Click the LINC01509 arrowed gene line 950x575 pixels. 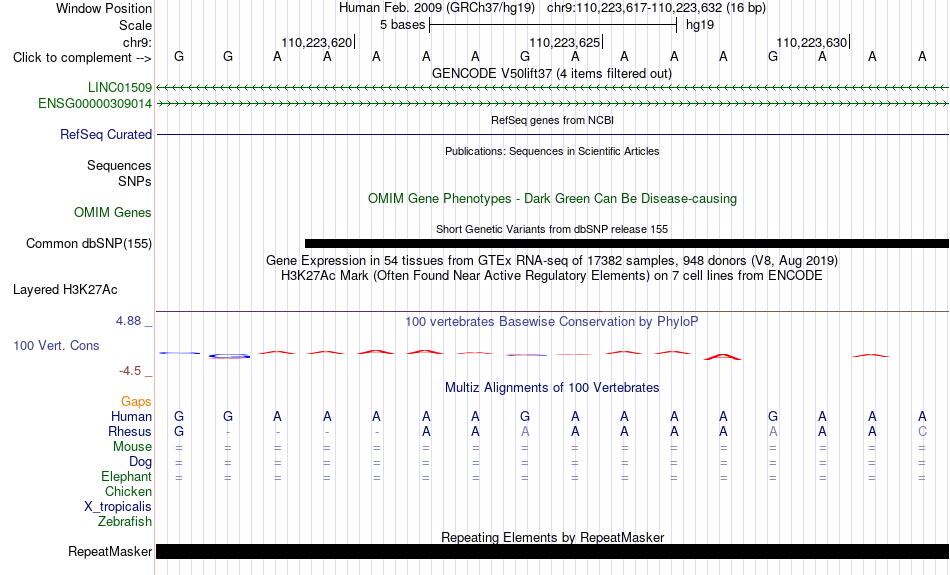(553, 88)
